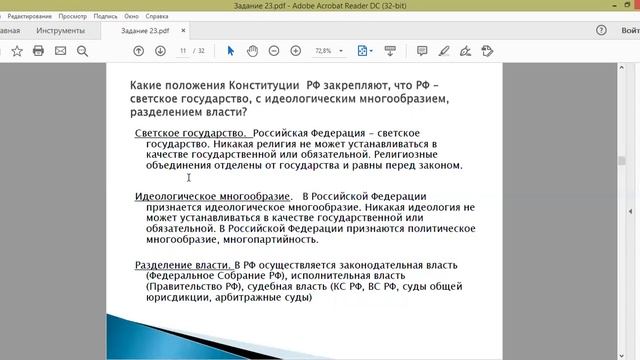Send file by email envelope icon
The width and height of the screenshot is (640, 360).
(60, 51)
